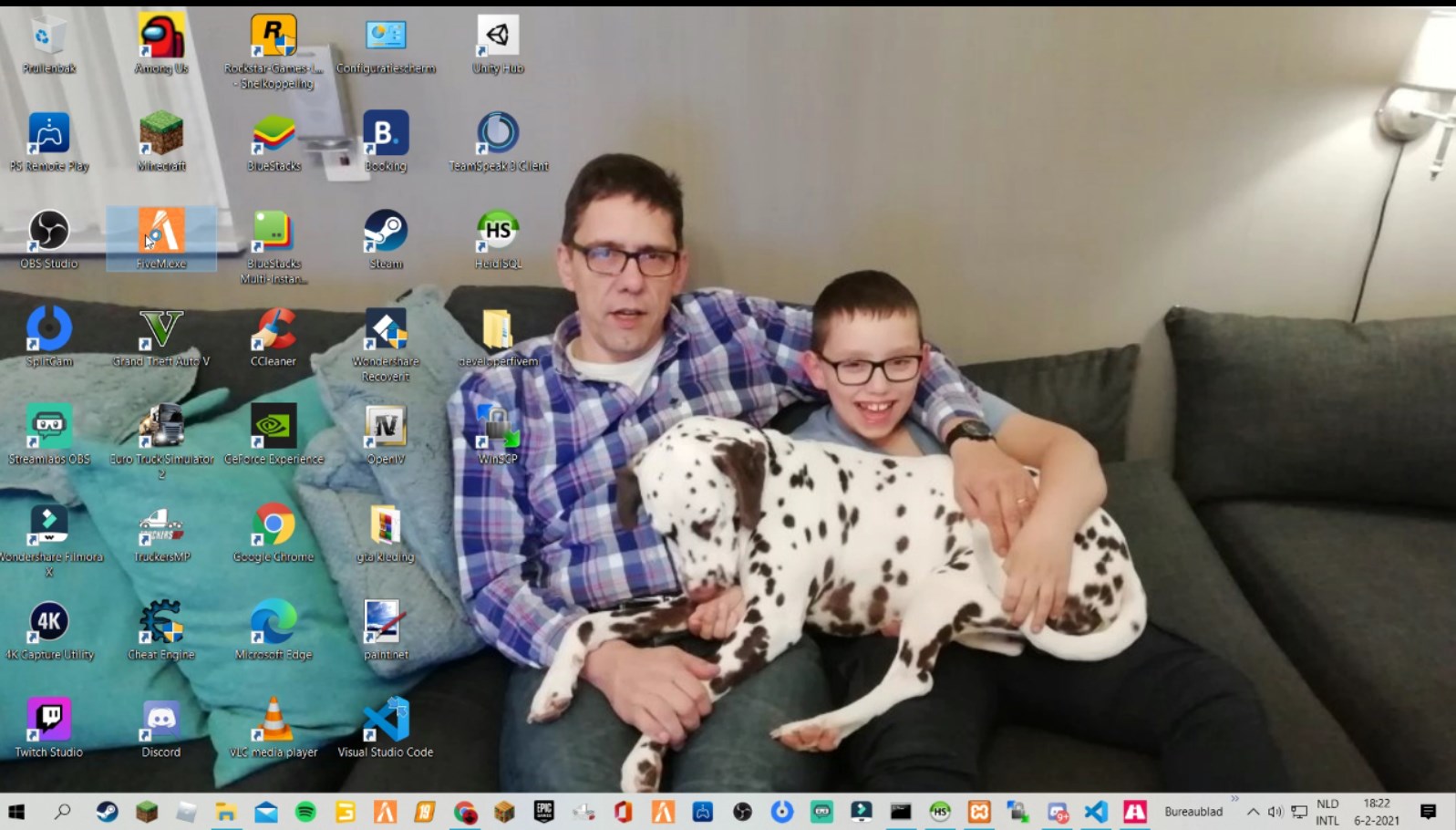Open the TeamSpeak 3 Client shortcut

click(x=498, y=135)
